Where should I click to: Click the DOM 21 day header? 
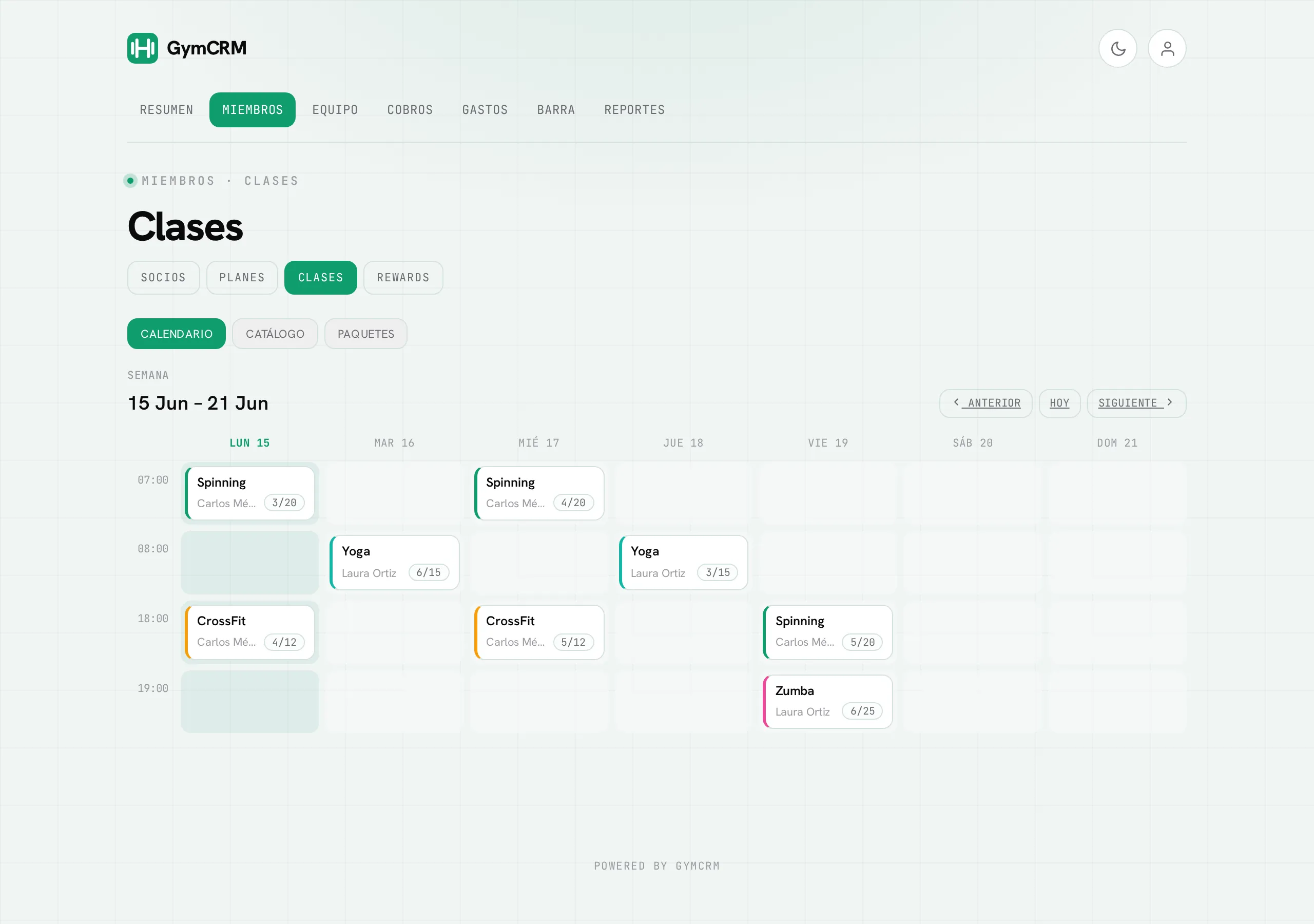[x=1117, y=443]
